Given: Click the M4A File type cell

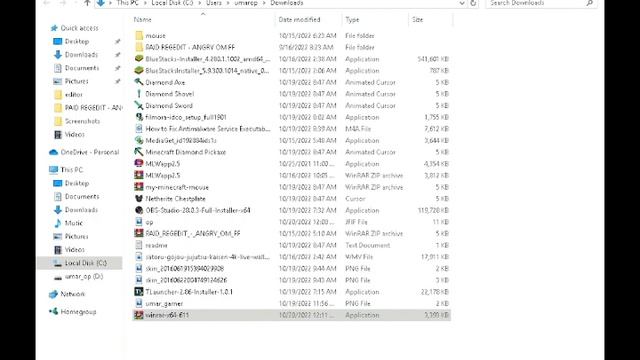Looking at the screenshot, I should 358,129.
